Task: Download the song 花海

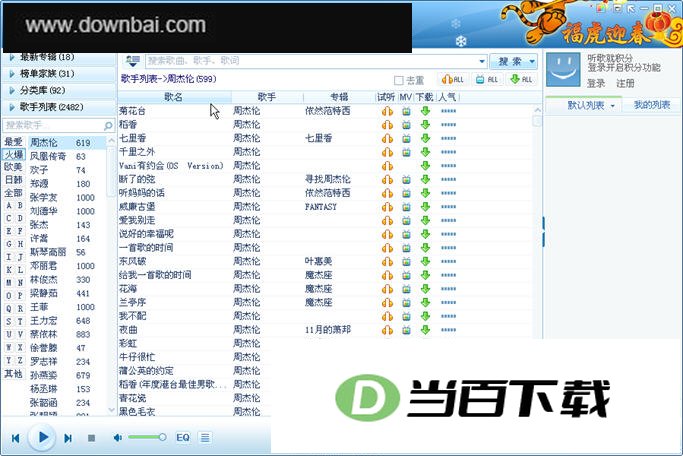Action: [426, 289]
